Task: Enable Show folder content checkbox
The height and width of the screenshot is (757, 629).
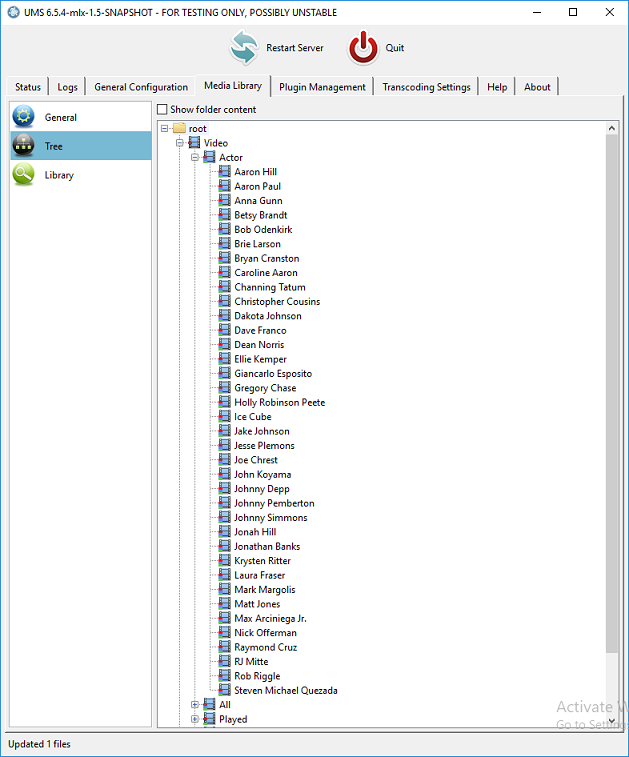Action: point(162,110)
